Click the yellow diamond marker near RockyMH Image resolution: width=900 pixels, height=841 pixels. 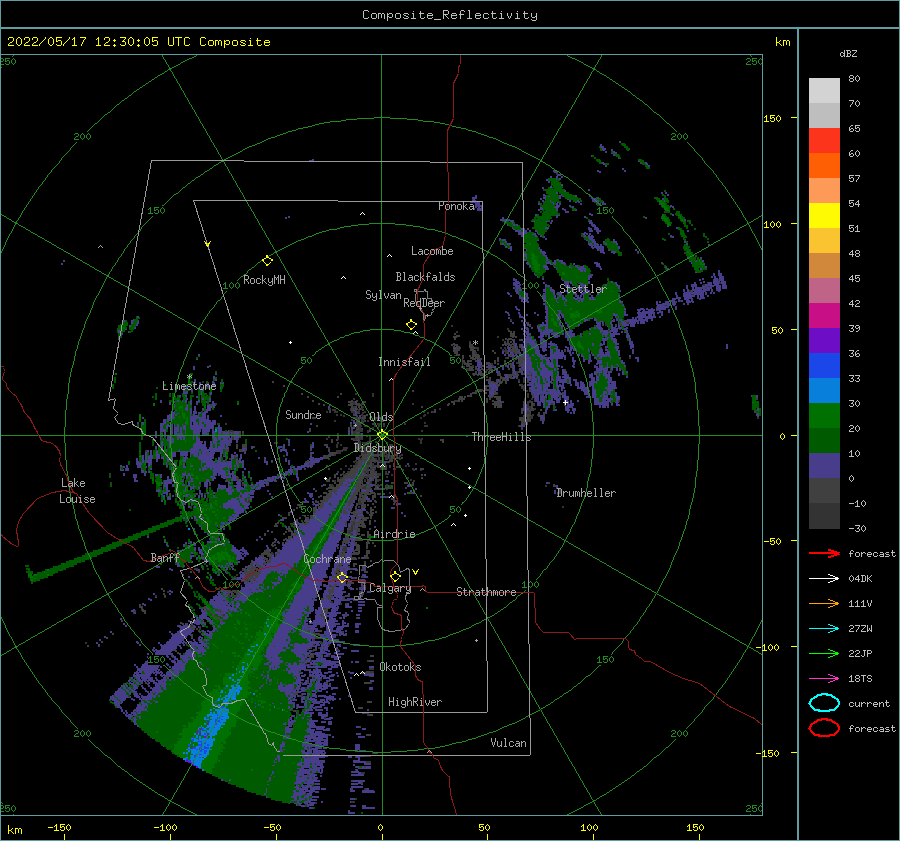(267, 261)
